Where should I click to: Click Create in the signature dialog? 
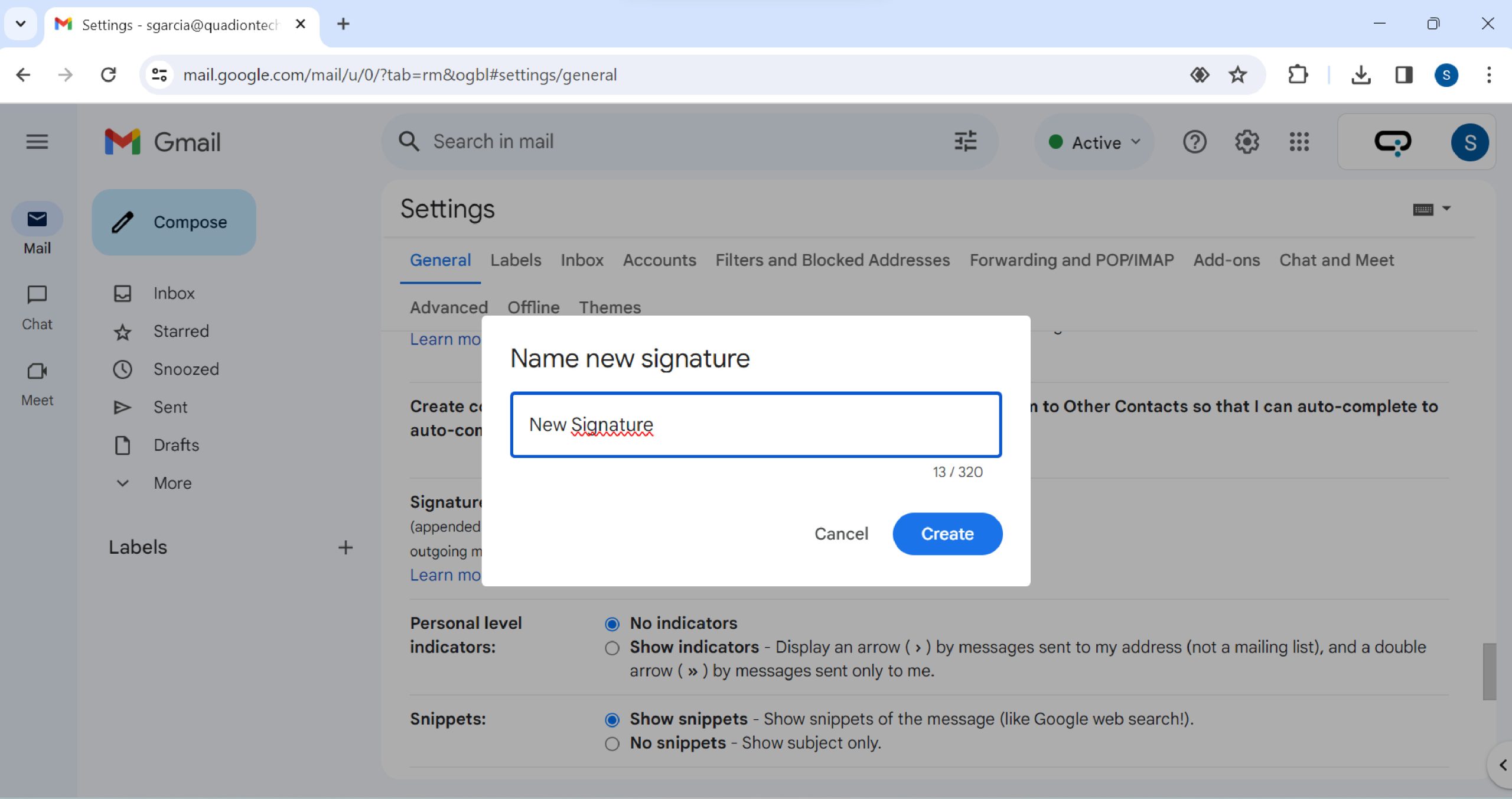coord(947,534)
